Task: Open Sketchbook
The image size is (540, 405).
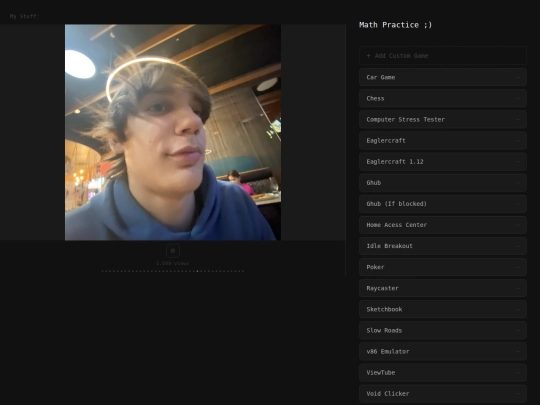Action: click(443, 309)
